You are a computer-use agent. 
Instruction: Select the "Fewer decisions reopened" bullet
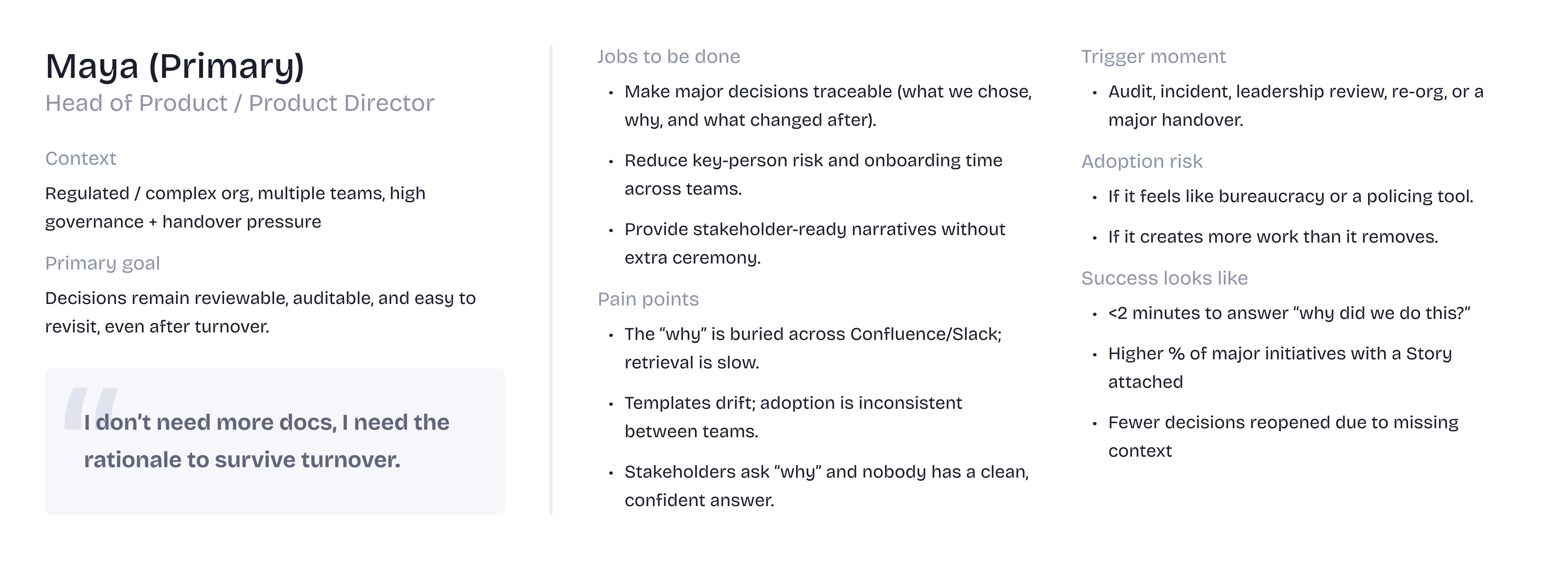(1283, 436)
